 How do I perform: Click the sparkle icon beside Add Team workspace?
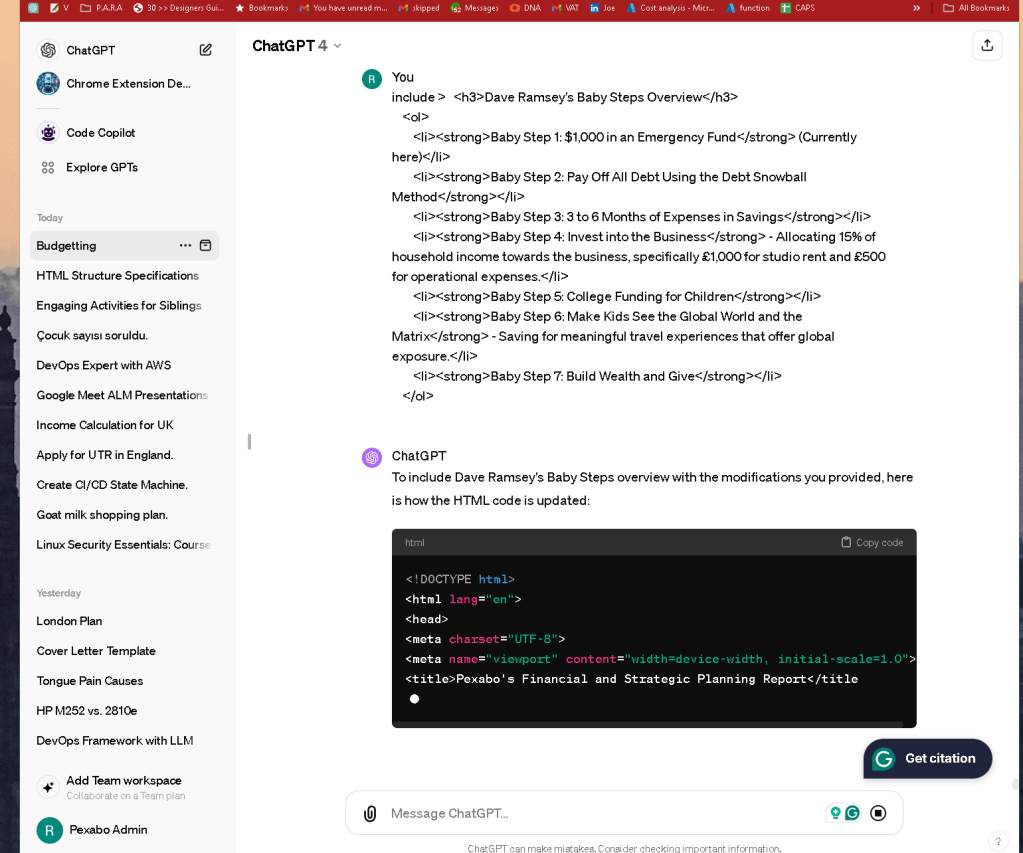pos(48,787)
